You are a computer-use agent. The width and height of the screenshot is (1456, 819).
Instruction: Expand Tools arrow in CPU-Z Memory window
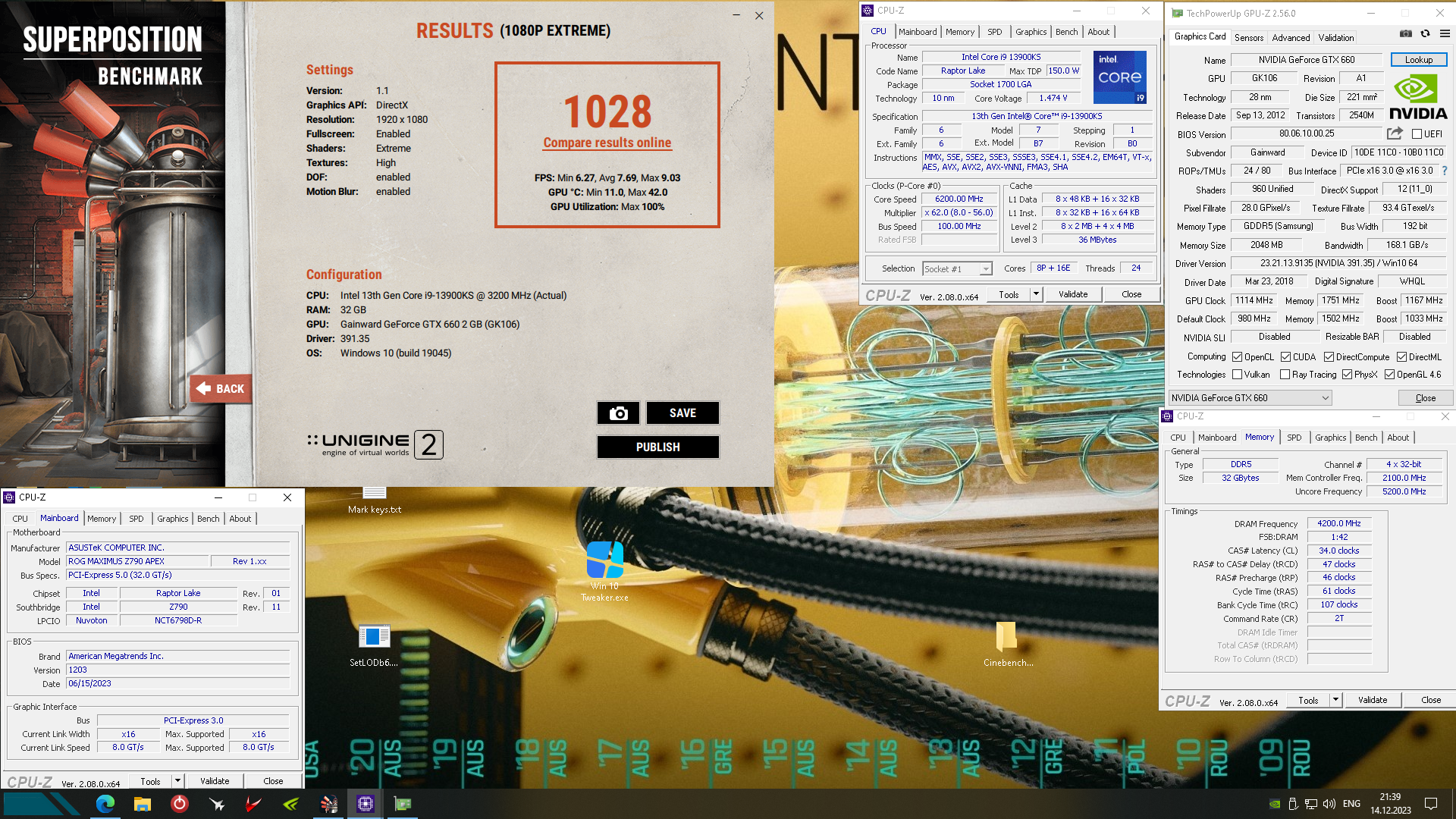(1335, 700)
